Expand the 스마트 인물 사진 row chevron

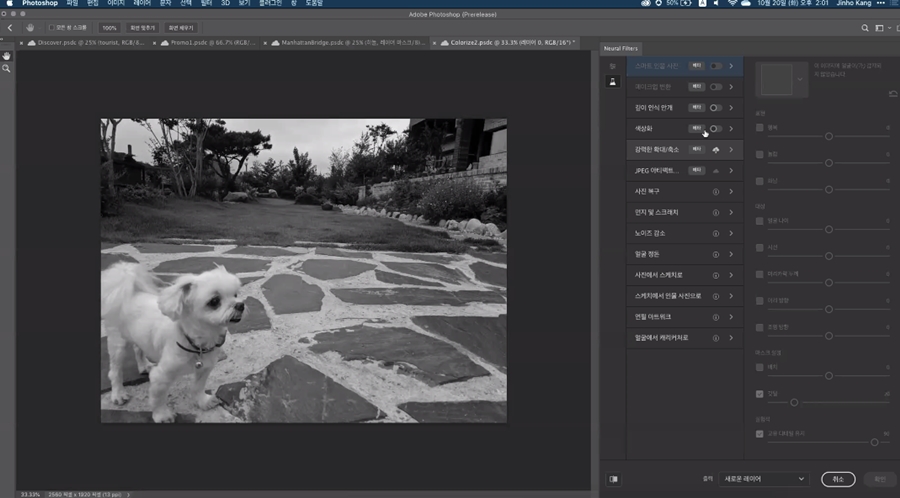coord(731,66)
